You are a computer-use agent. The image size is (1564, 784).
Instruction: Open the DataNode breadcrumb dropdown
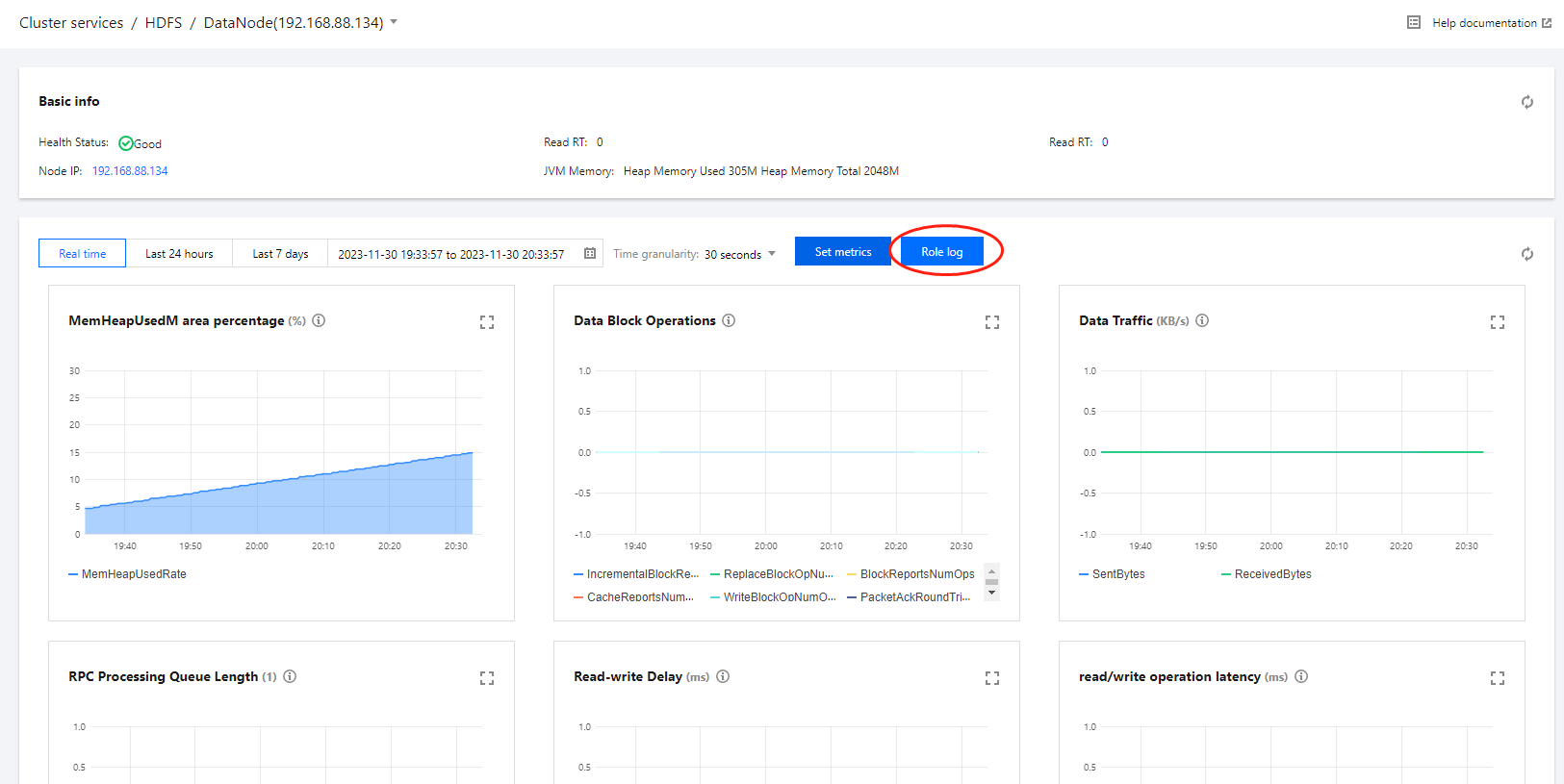click(x=394, y=22)
